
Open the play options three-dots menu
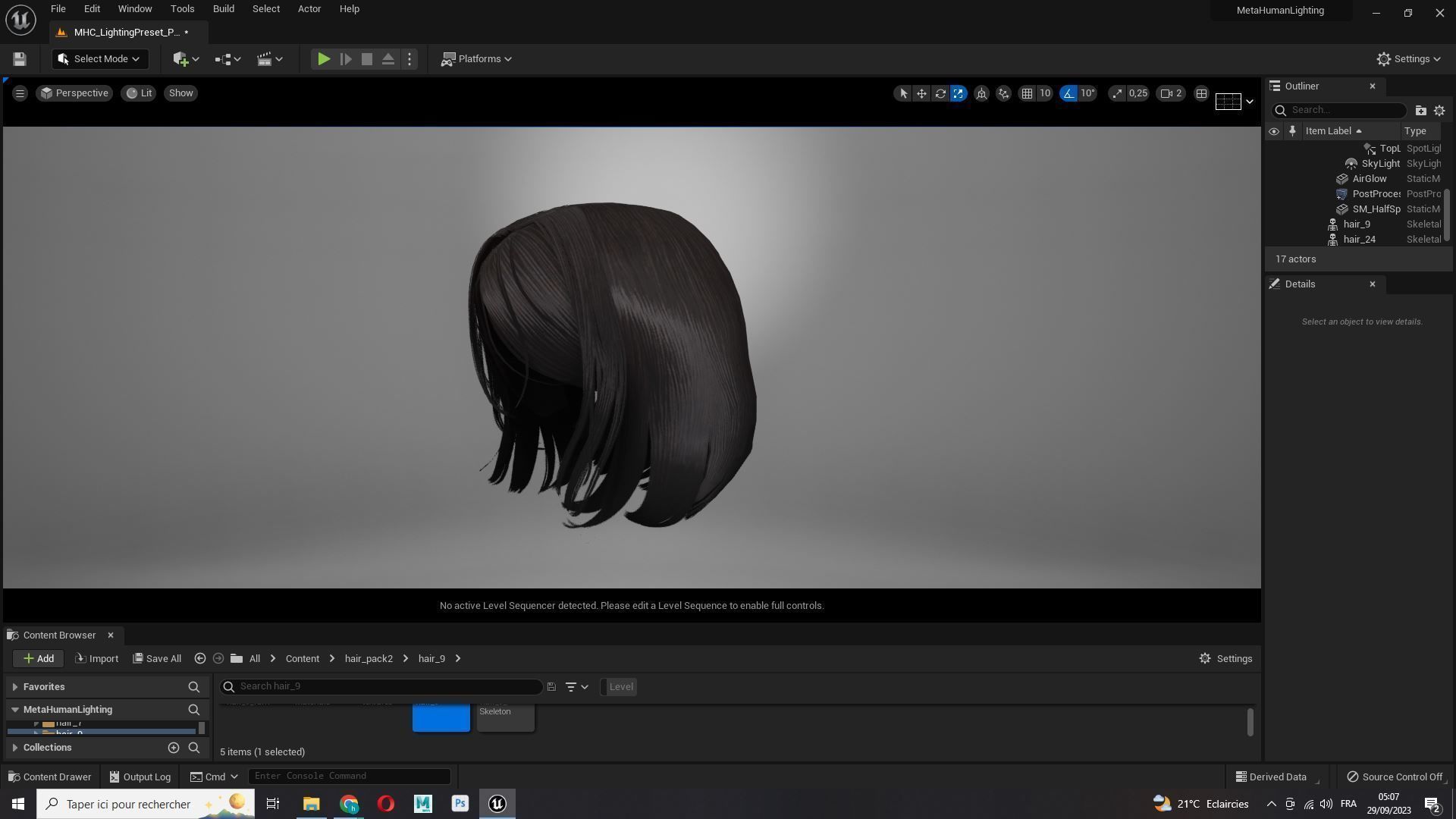tap(409, 59)
